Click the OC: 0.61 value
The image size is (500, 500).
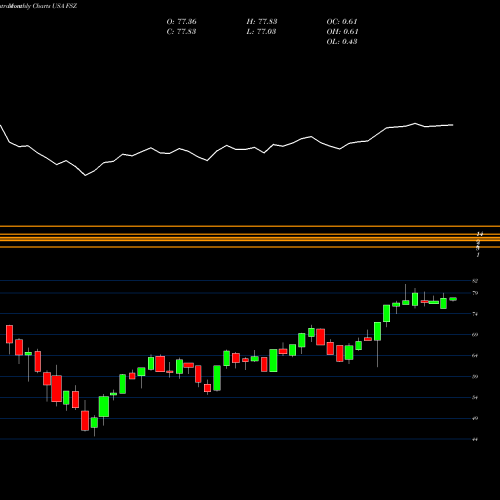point(342,22)
